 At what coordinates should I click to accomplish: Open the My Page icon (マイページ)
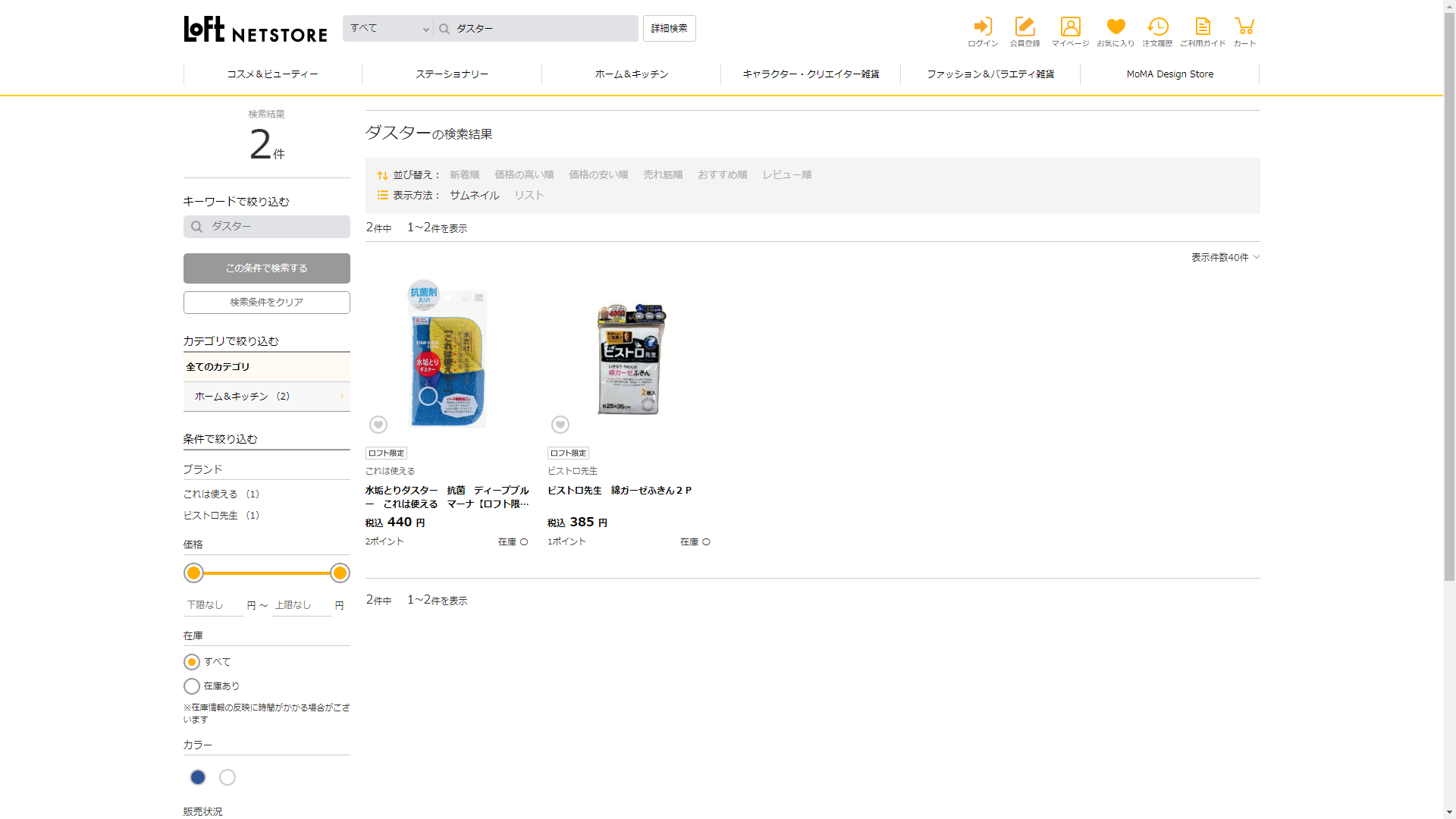[1070, 32]
